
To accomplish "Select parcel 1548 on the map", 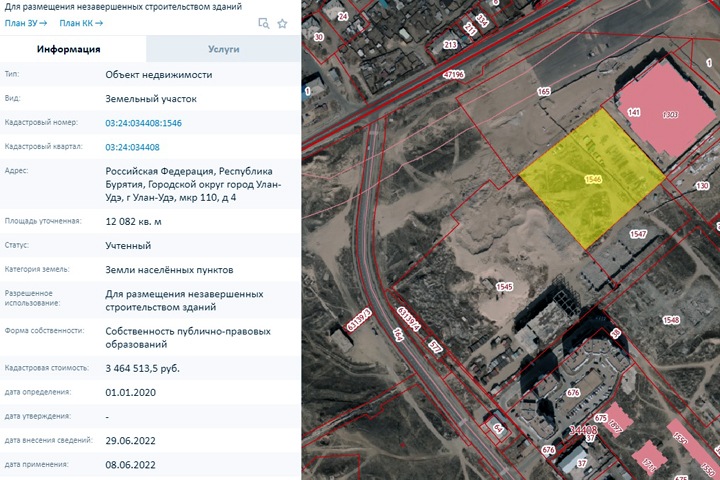I will pos(669,320).
